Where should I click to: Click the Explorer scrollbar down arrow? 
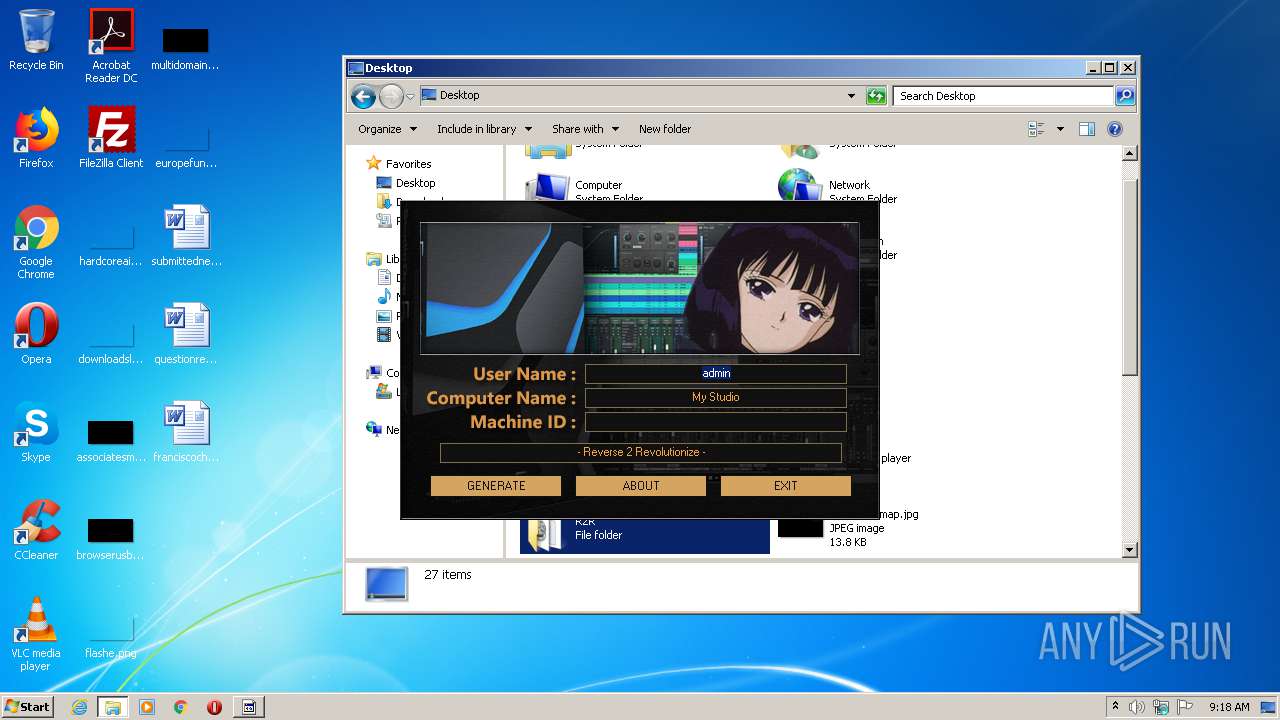click(1130, 549)
